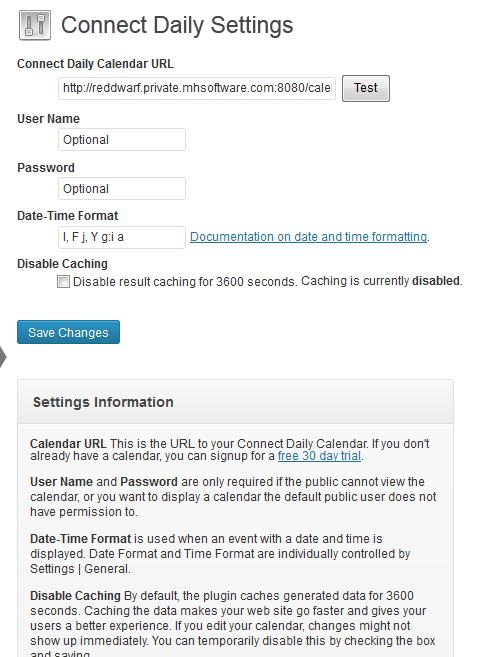This screenshot has height=657, width=488.
Task: Focus the Connect Daily Calendar URL field
Action: (x=197, y=88)
